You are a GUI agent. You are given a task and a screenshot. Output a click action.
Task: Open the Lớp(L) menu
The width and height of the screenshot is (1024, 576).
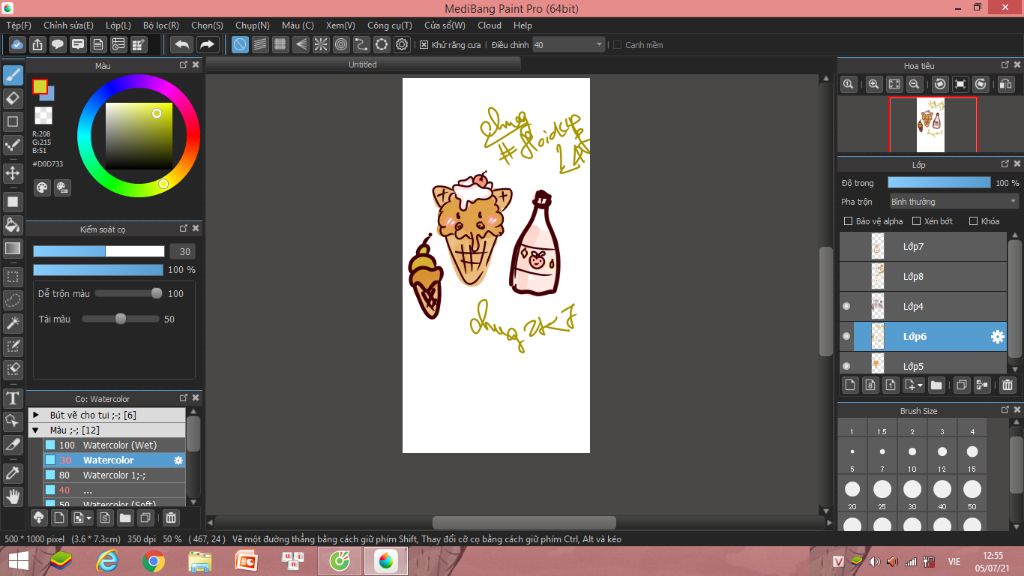point(118,25)
